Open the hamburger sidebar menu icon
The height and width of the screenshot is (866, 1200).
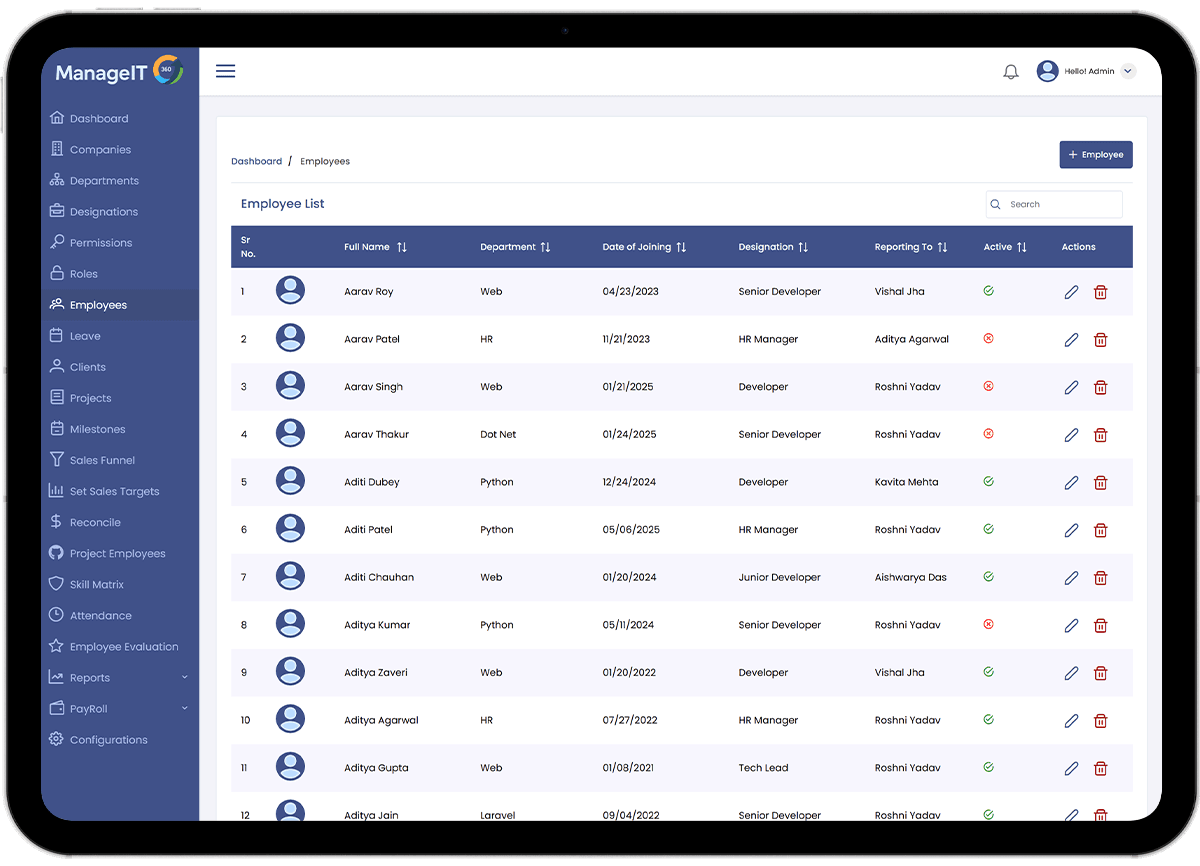point(226,71)
